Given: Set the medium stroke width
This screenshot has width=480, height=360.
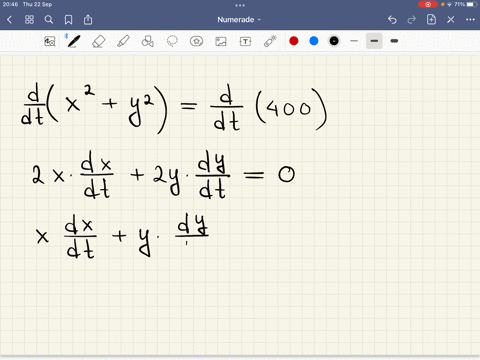Looking at the screenshot, I should click(374, 41).
